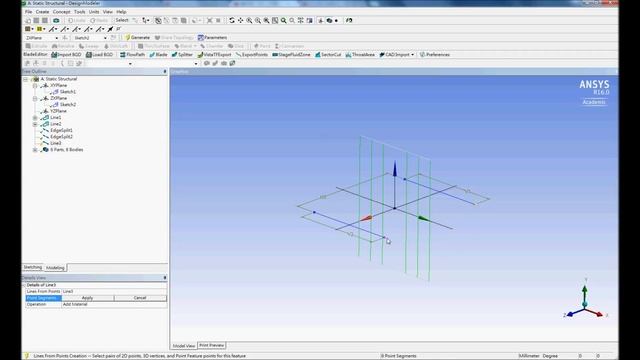Click the Pan view icon
This screenshot has height=360, width=640.
pos(240,20)
